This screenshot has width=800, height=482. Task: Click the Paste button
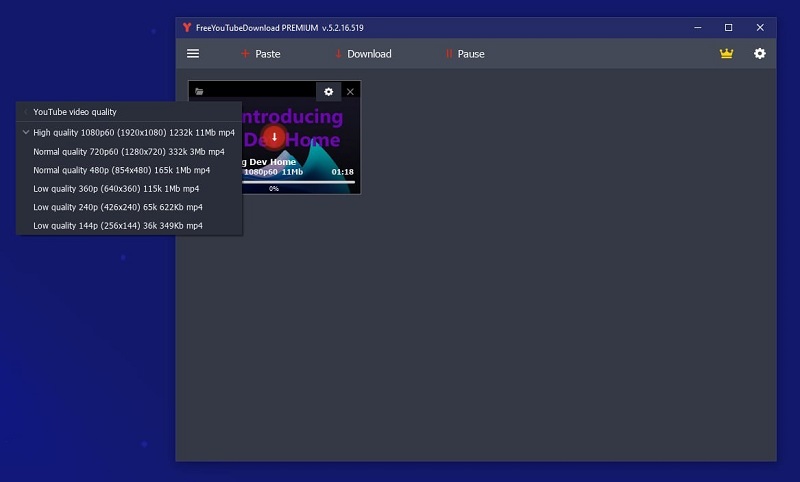pos(261,54)
